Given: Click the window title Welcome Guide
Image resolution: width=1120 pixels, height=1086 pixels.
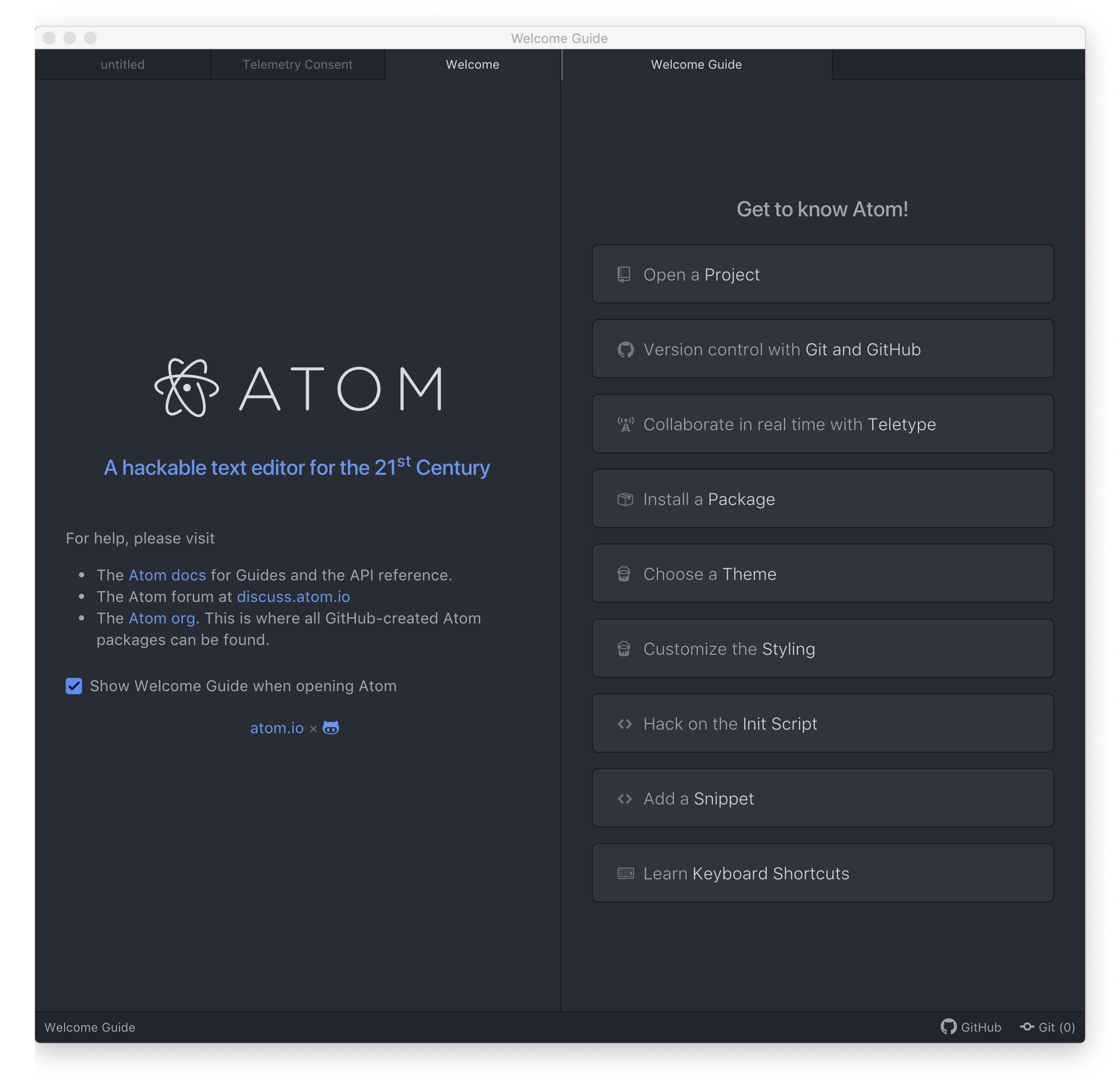Looking at the screenshot, I should [x=559, y=38].
